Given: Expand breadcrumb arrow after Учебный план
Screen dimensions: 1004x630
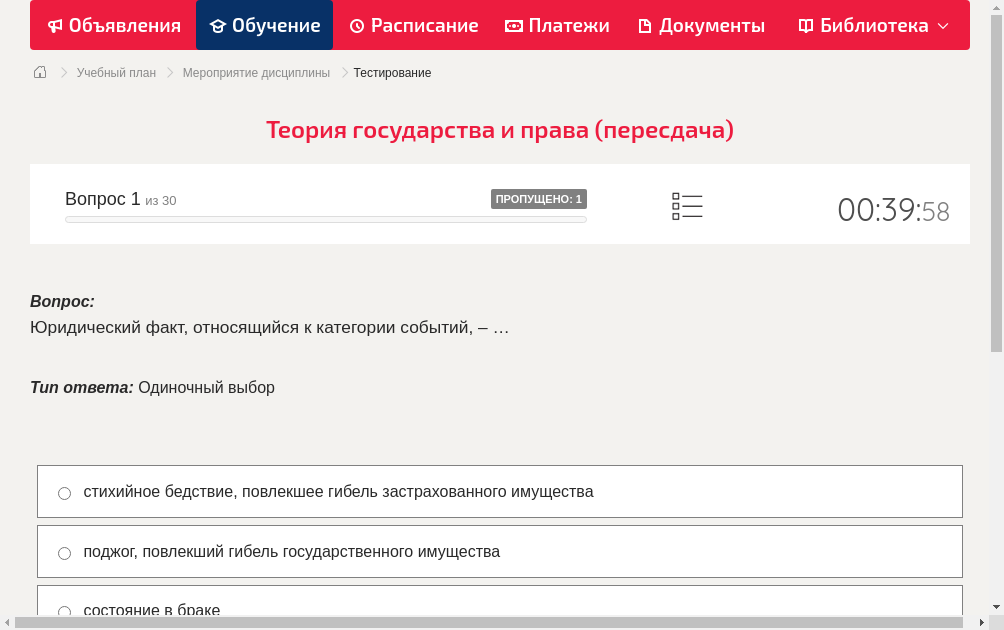Looking at the screenshot, I should coord(169,73).
